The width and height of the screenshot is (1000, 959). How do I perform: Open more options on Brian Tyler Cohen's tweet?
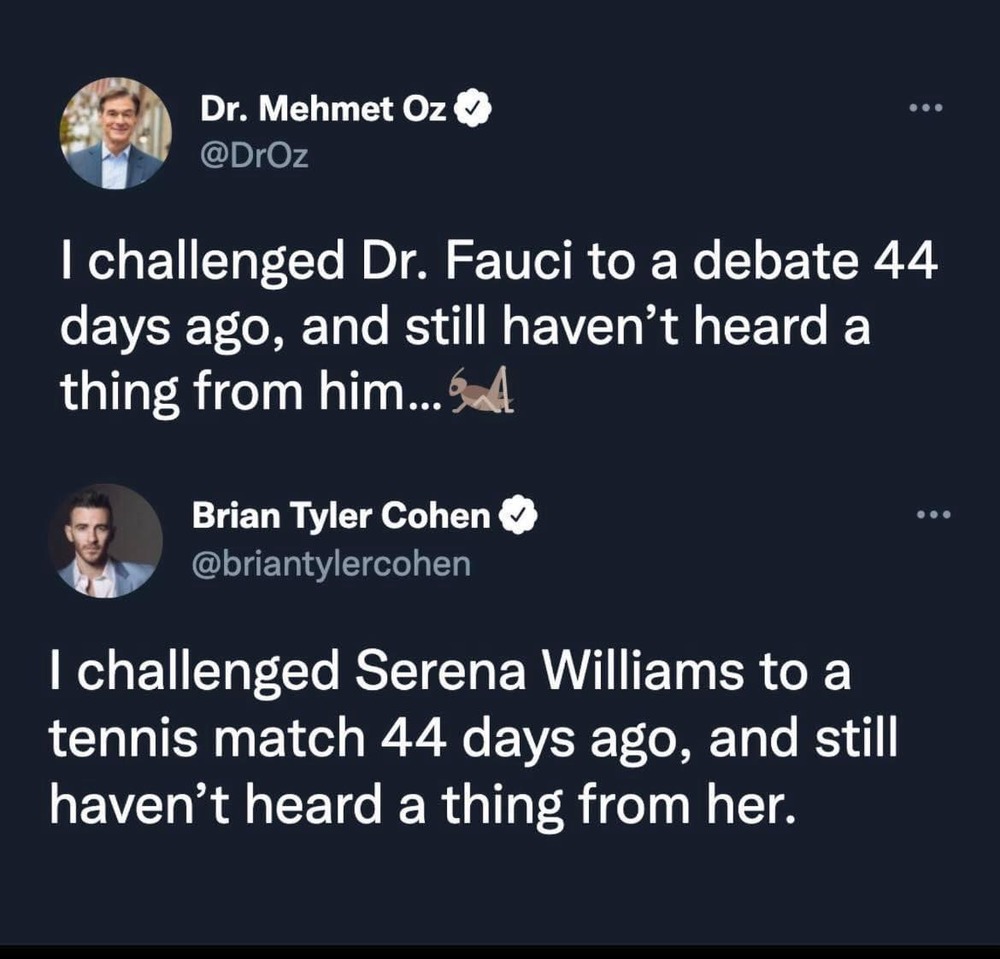[934, 517]
